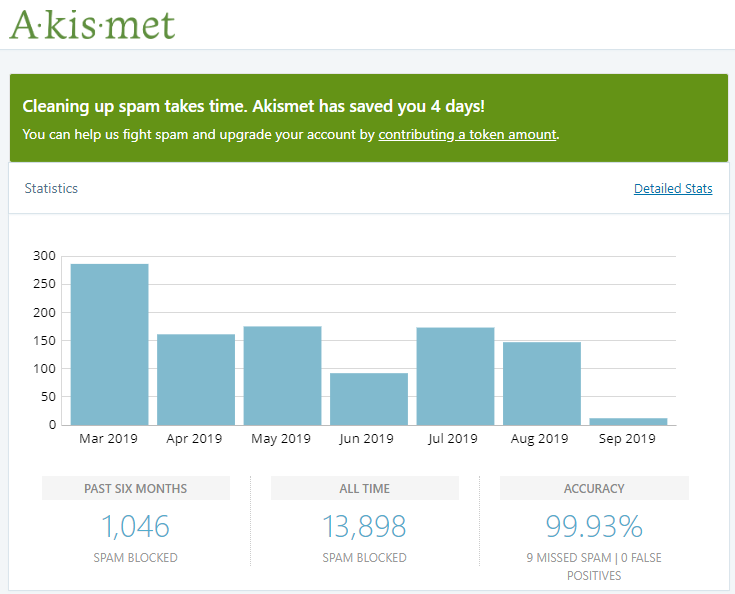735x594 pixels.
Task: Click the '1,046' spam blocked value
Action: (135, 526)
